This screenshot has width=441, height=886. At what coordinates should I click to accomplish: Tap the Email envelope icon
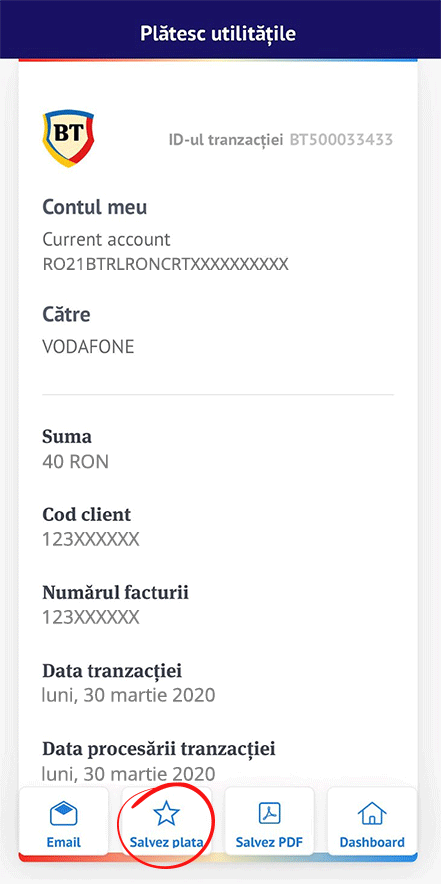(63, 814)
